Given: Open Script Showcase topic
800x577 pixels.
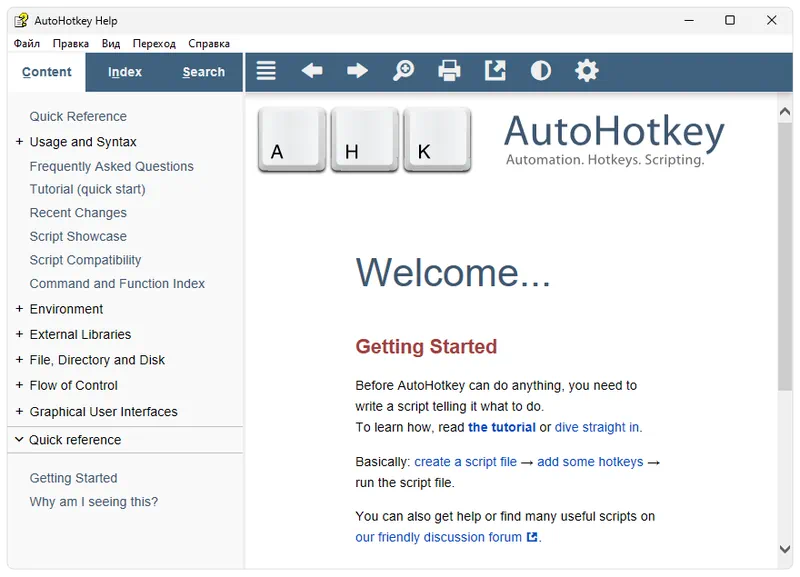Looking at the screenshot, I should (78, 236).
